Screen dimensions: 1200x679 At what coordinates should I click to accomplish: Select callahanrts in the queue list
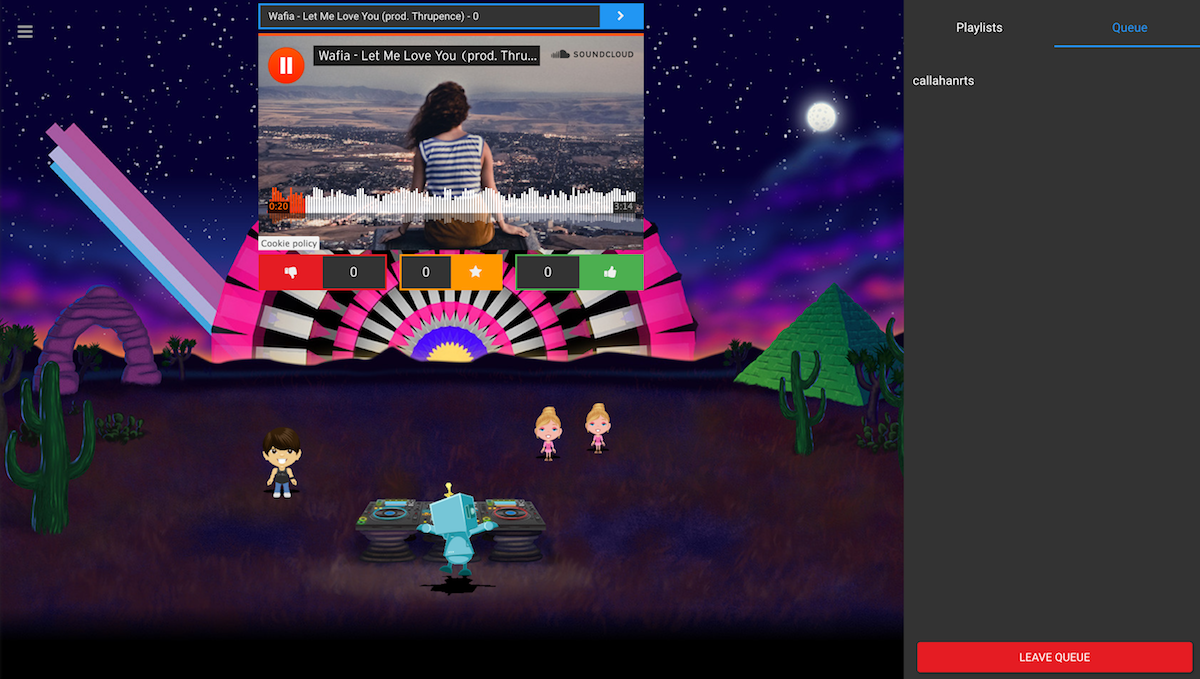coord(943,80)
